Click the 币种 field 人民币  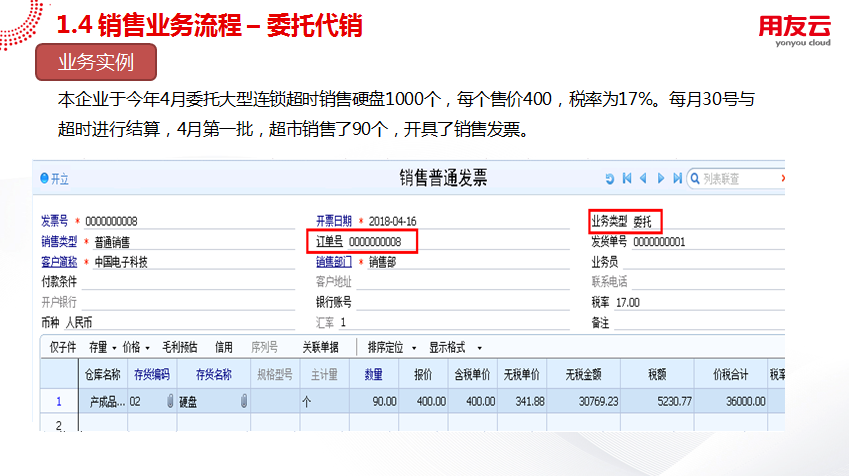79,323
